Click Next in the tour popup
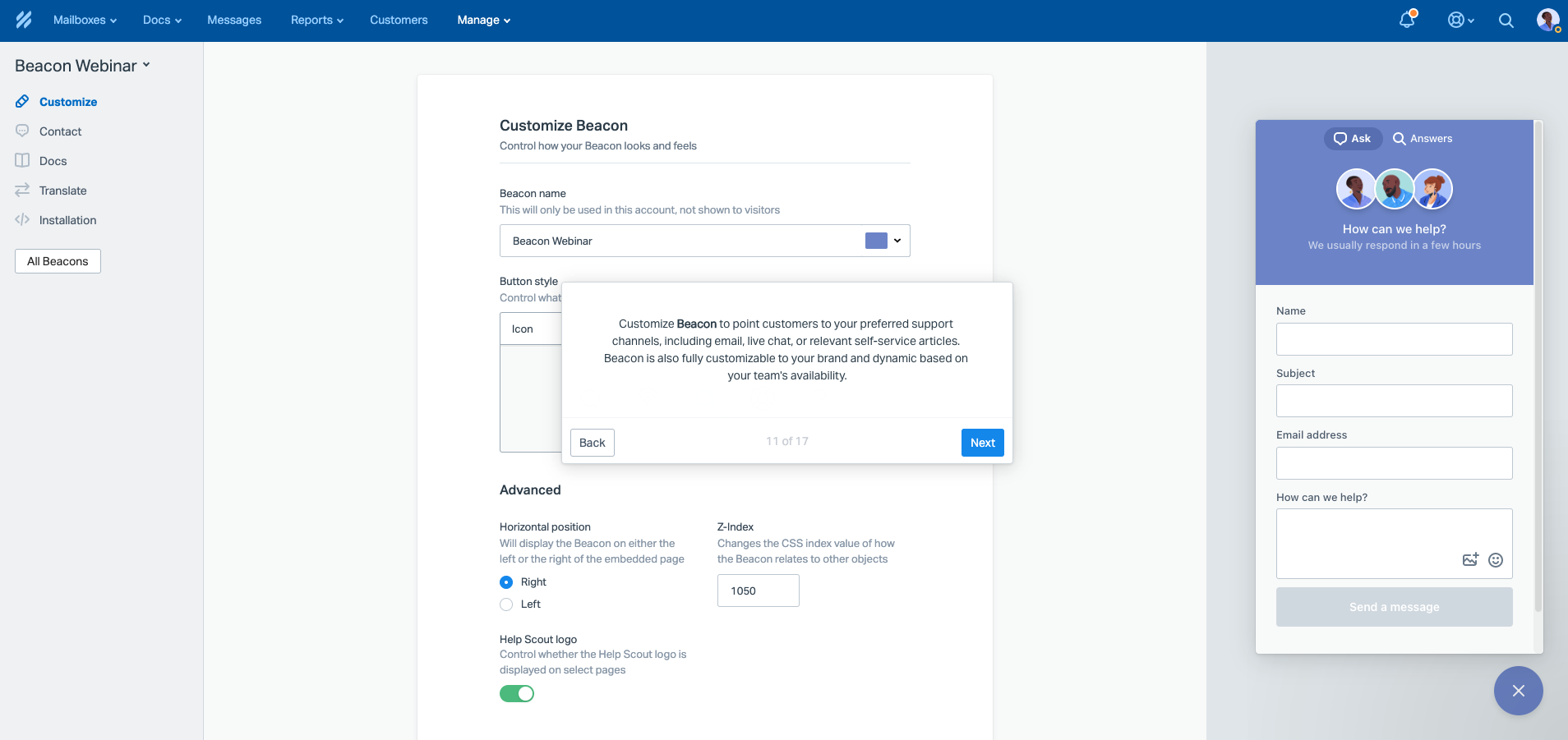 point(983,443)
